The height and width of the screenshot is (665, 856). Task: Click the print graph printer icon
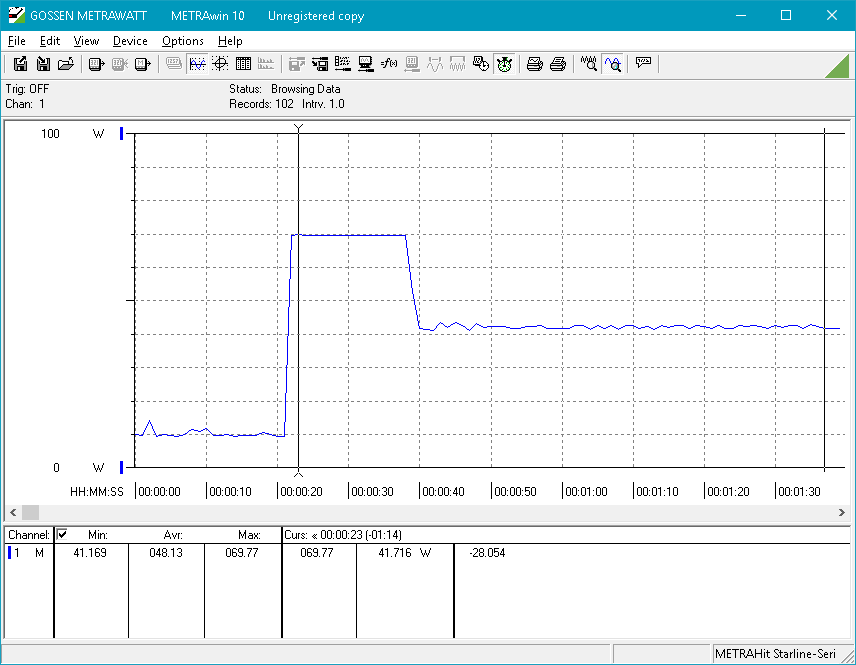click(534, 64)
